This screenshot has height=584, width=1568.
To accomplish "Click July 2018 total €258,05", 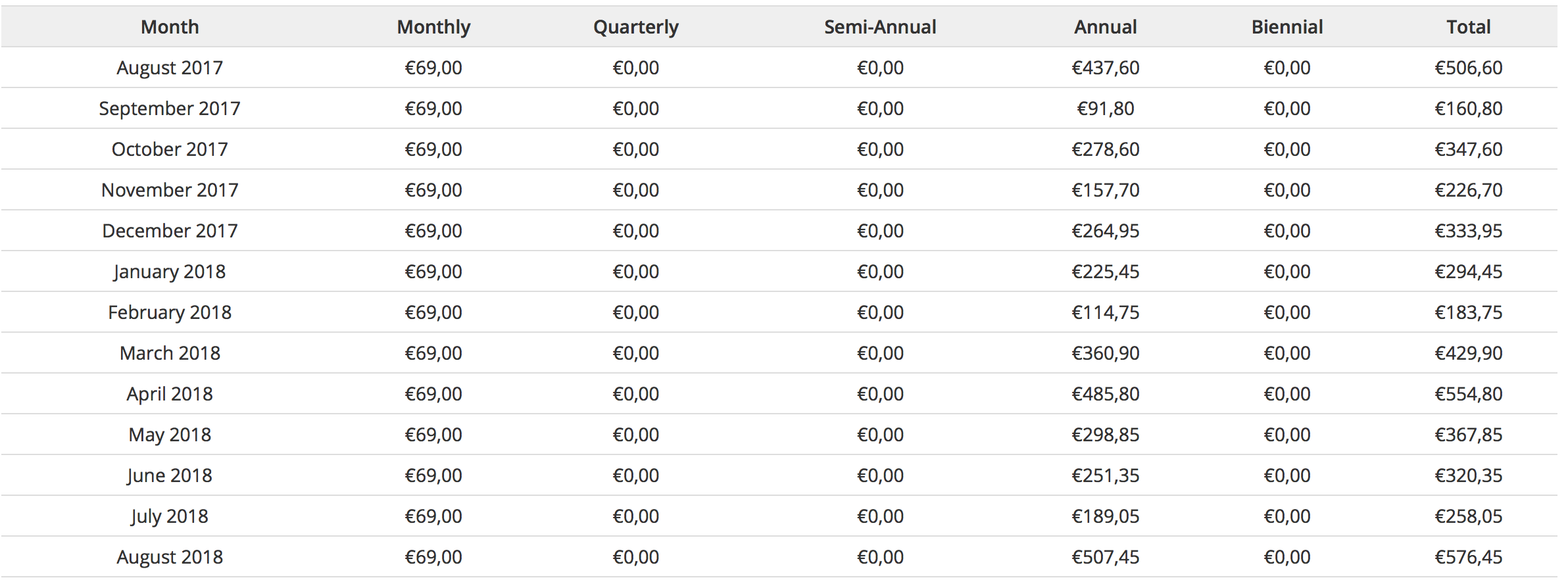I will 1469,516.
